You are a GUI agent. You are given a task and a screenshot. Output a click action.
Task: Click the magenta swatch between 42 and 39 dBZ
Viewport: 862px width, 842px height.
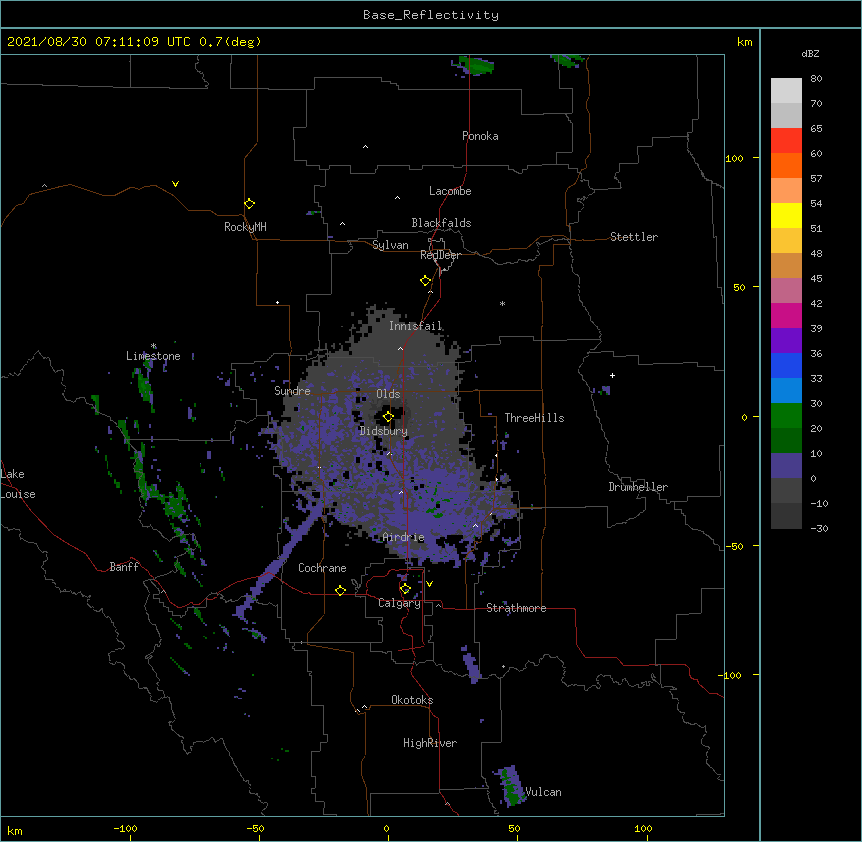[786, 315]
